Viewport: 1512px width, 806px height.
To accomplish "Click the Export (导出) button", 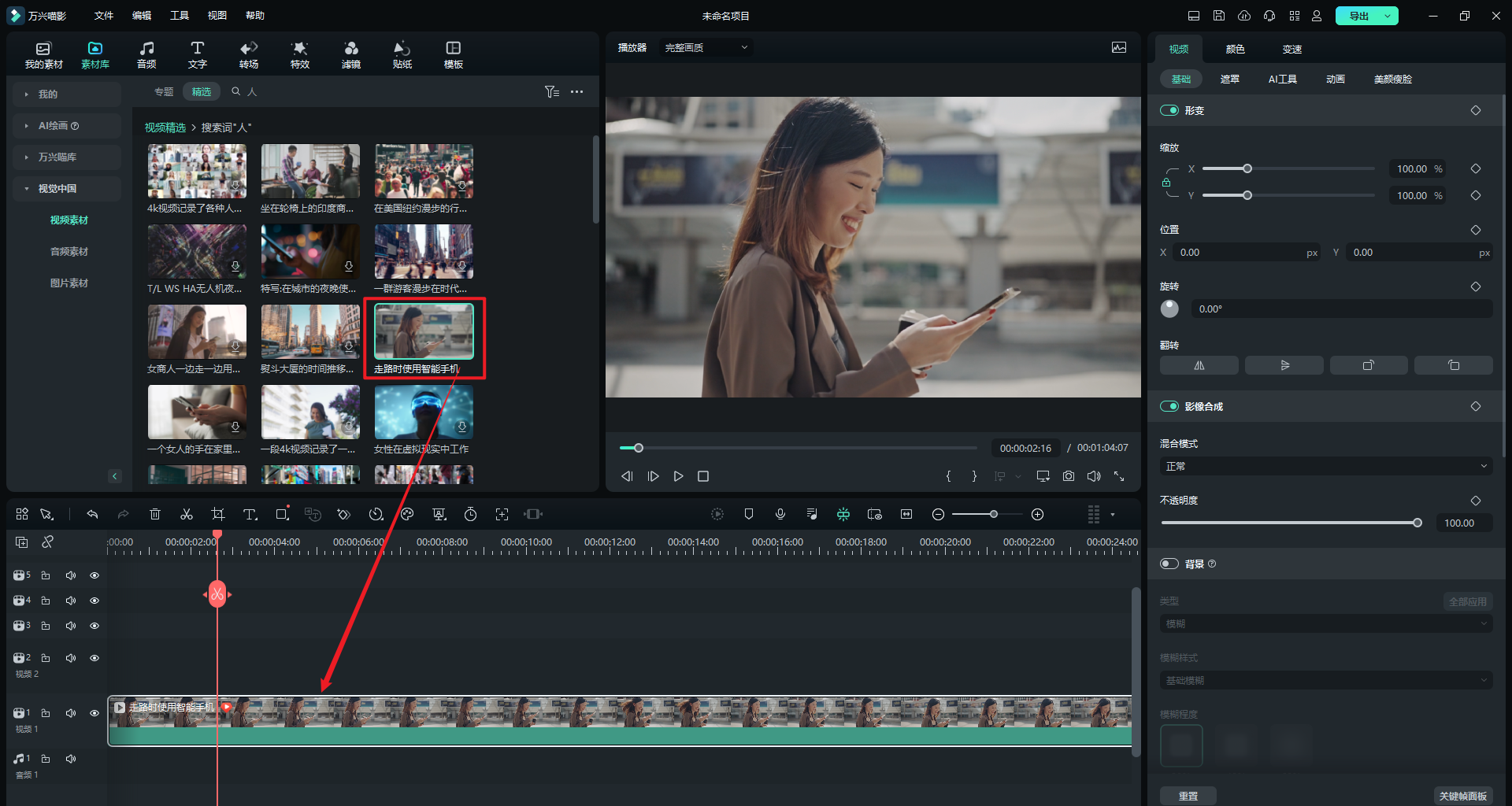I will (1359, 16).
